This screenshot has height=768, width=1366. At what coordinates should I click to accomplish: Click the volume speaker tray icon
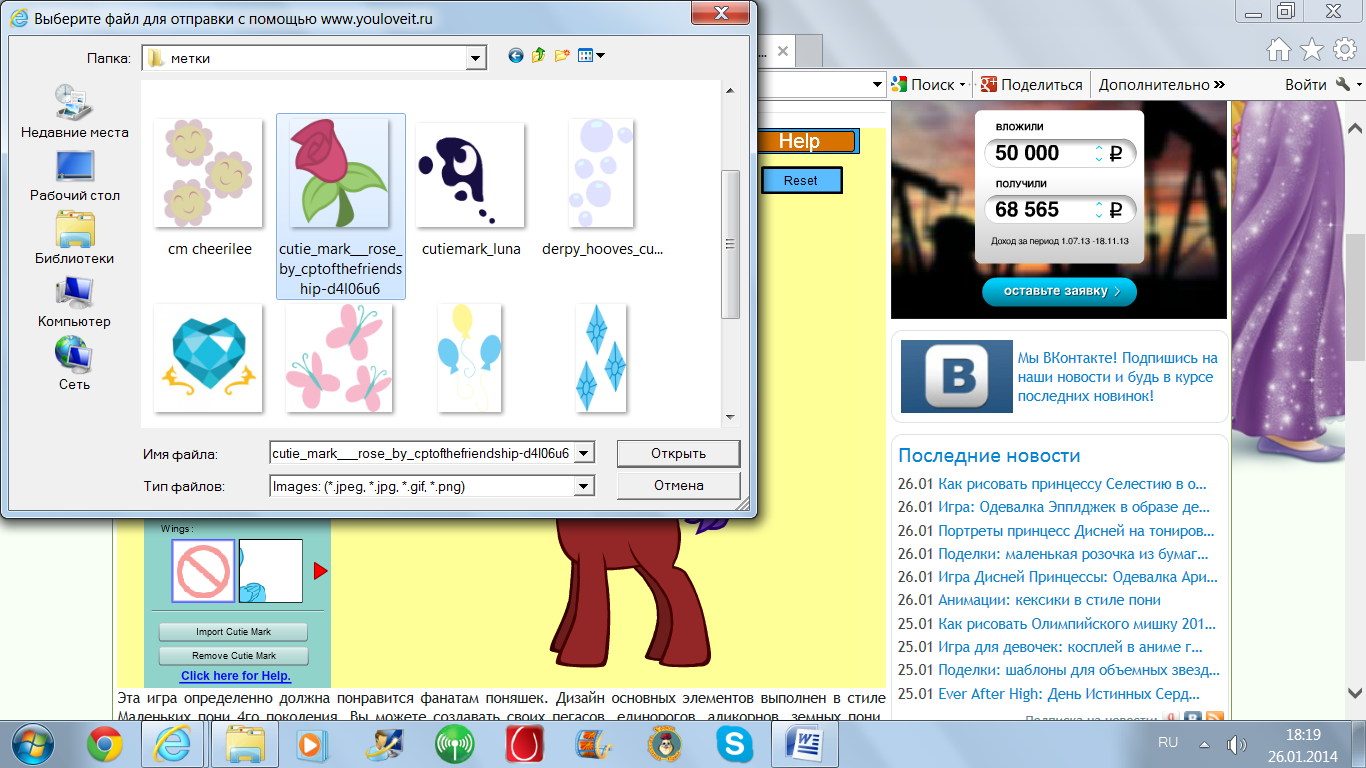tap(1236, 744)
